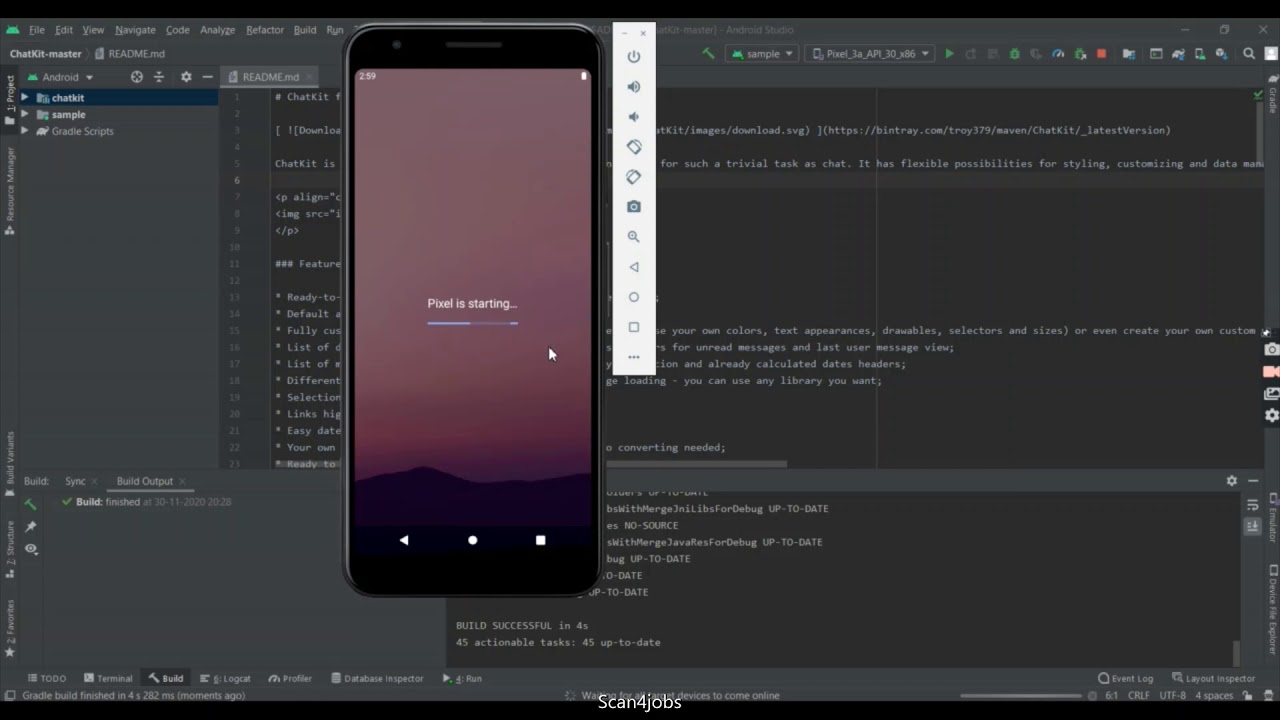Open the Logcat tool window

coord(225,678)
